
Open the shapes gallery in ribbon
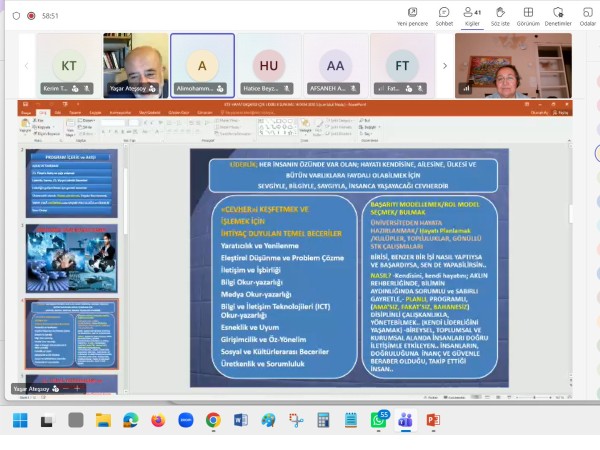coord(277,127)
